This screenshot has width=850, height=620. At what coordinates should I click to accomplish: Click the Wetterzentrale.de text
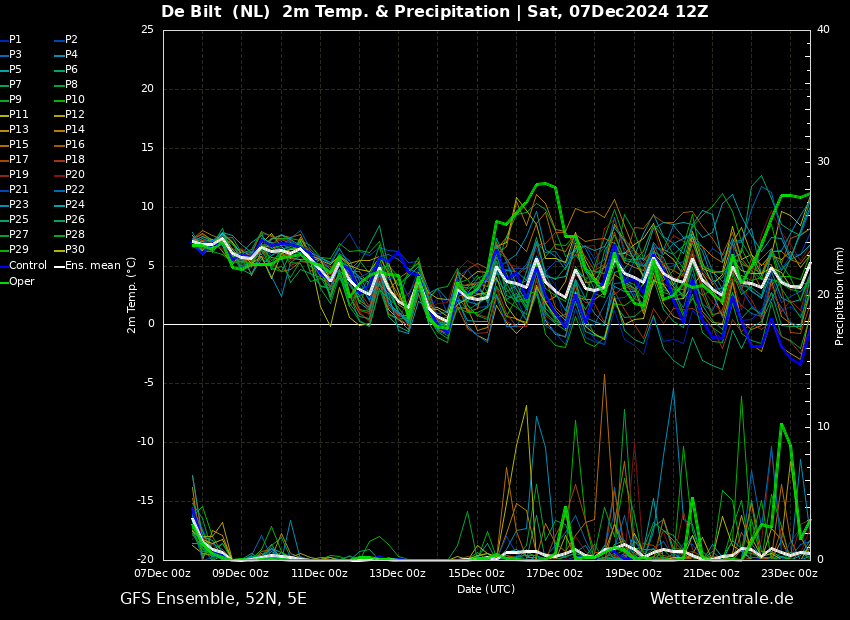[721, 599]
